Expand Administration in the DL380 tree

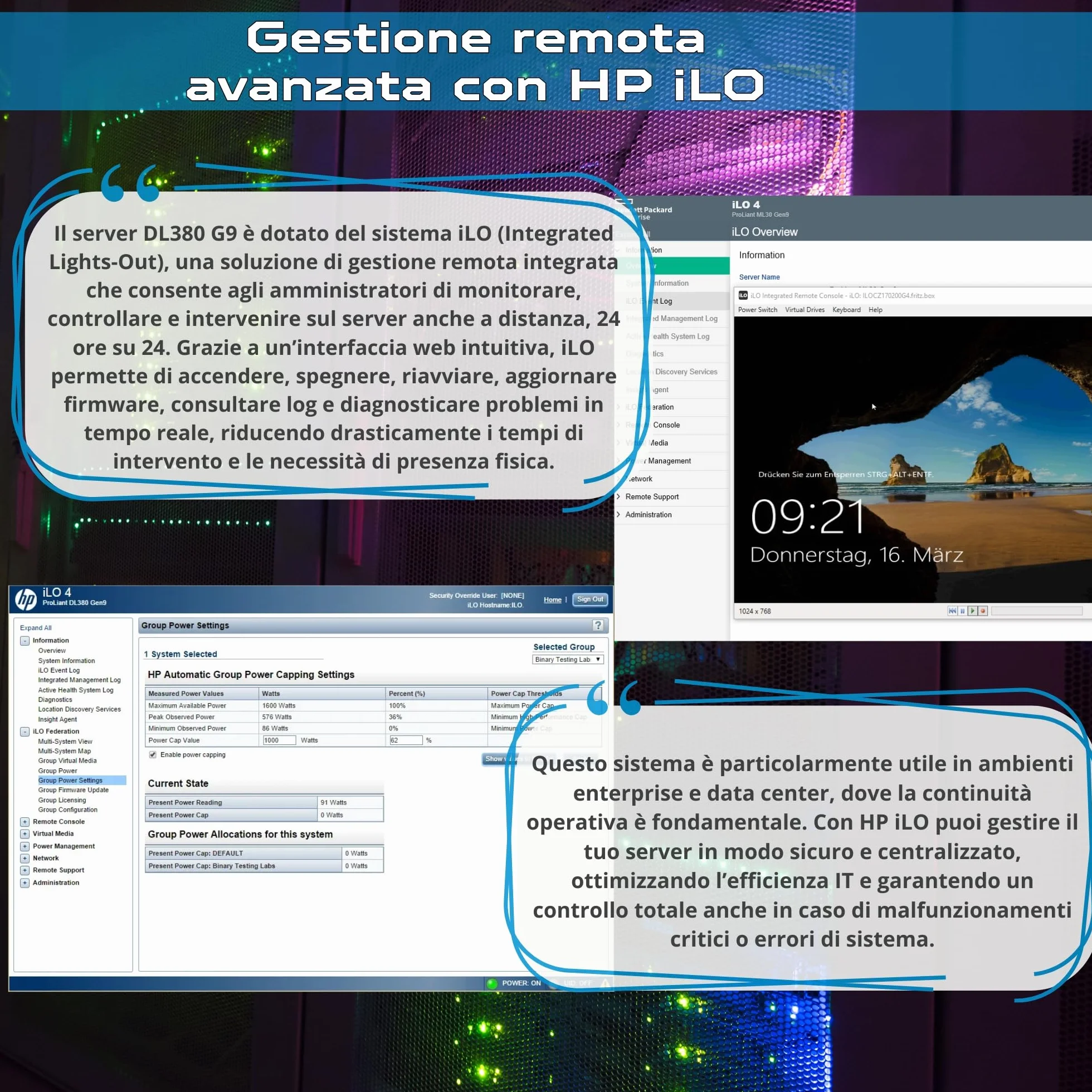point(25,883)
